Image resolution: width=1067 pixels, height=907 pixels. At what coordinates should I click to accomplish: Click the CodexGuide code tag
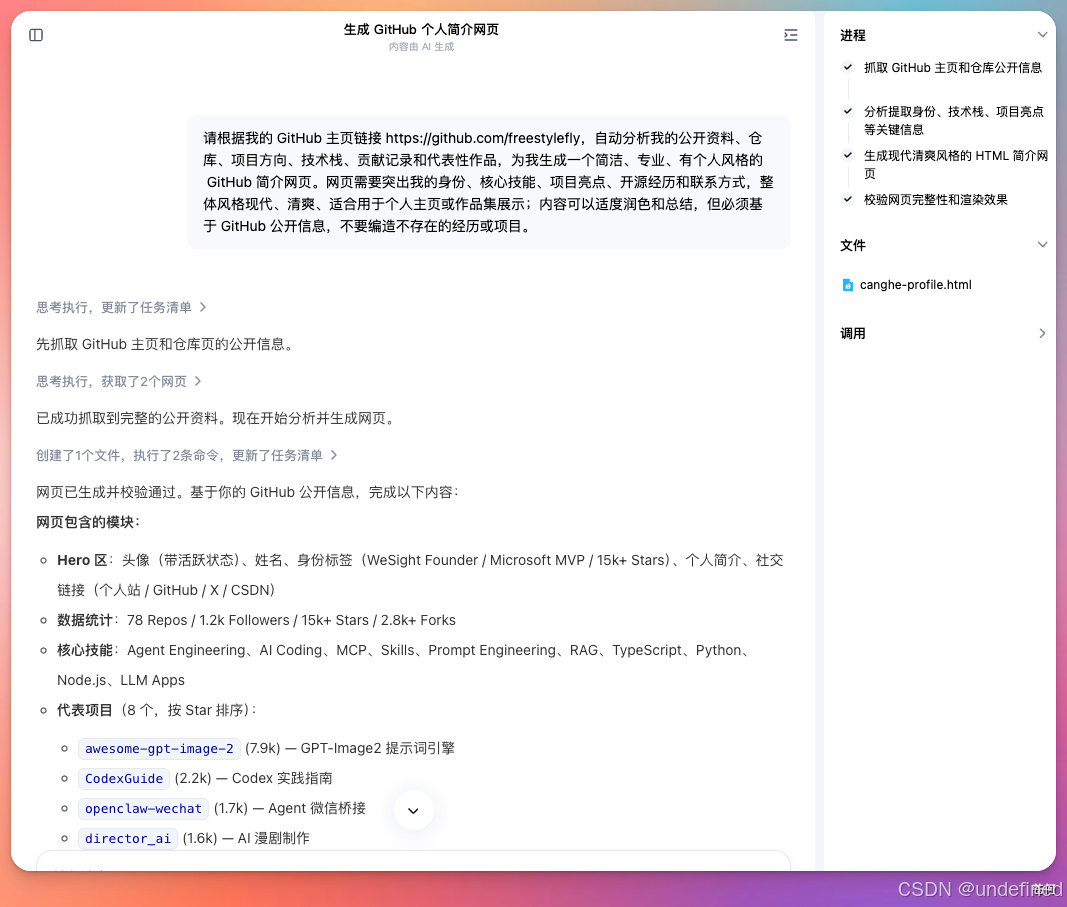coord(124,778)
